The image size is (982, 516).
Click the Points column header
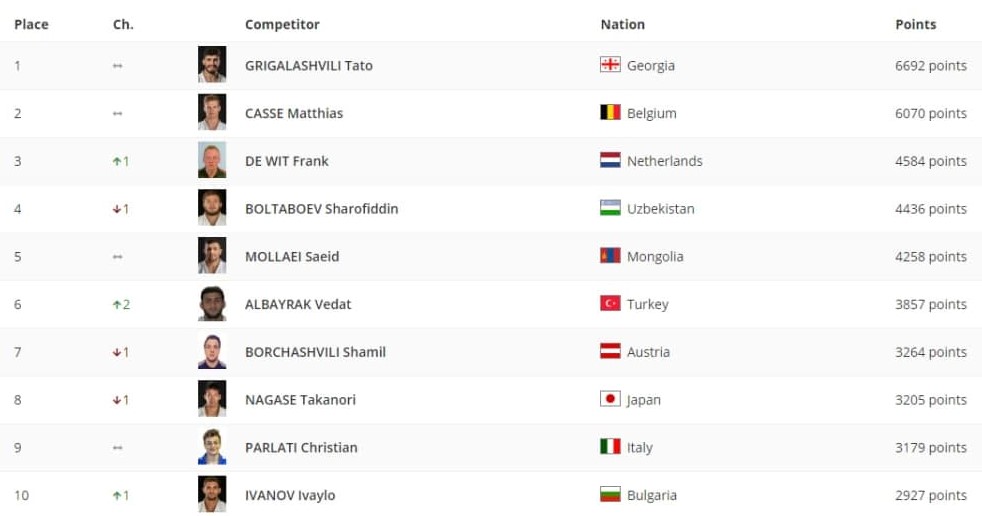tap(915, 24)
